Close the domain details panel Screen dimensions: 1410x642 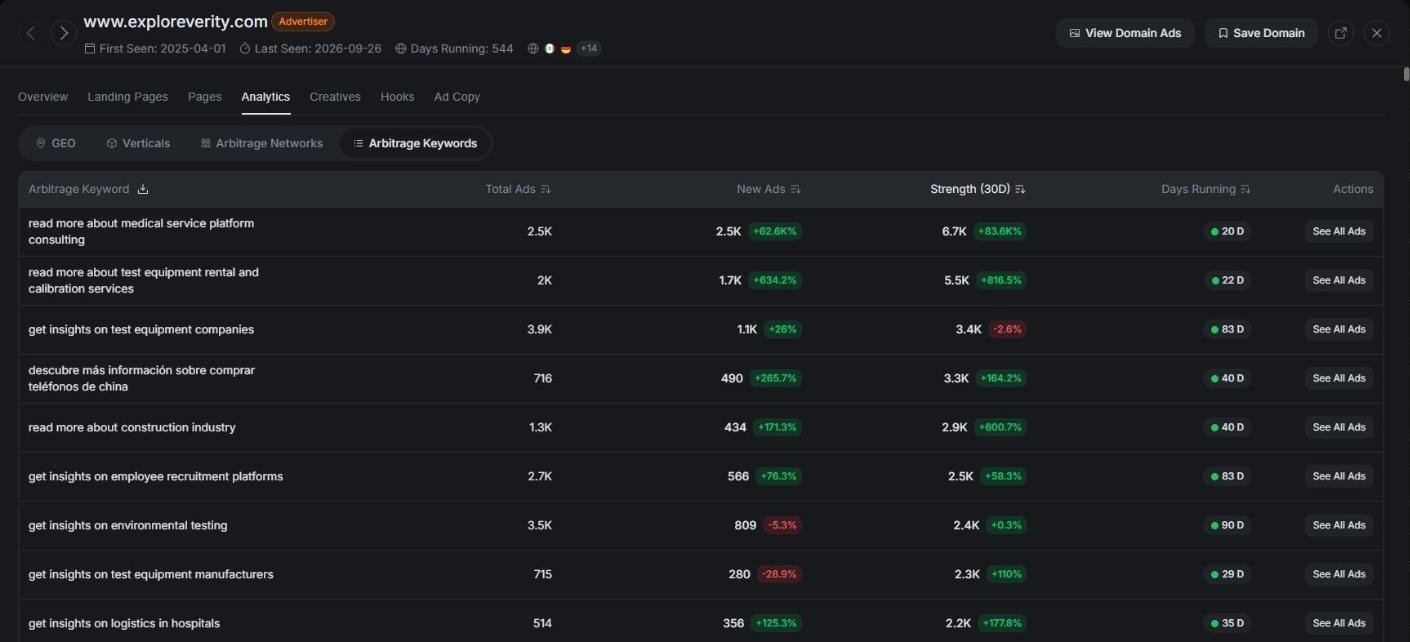pos(1377,33)
